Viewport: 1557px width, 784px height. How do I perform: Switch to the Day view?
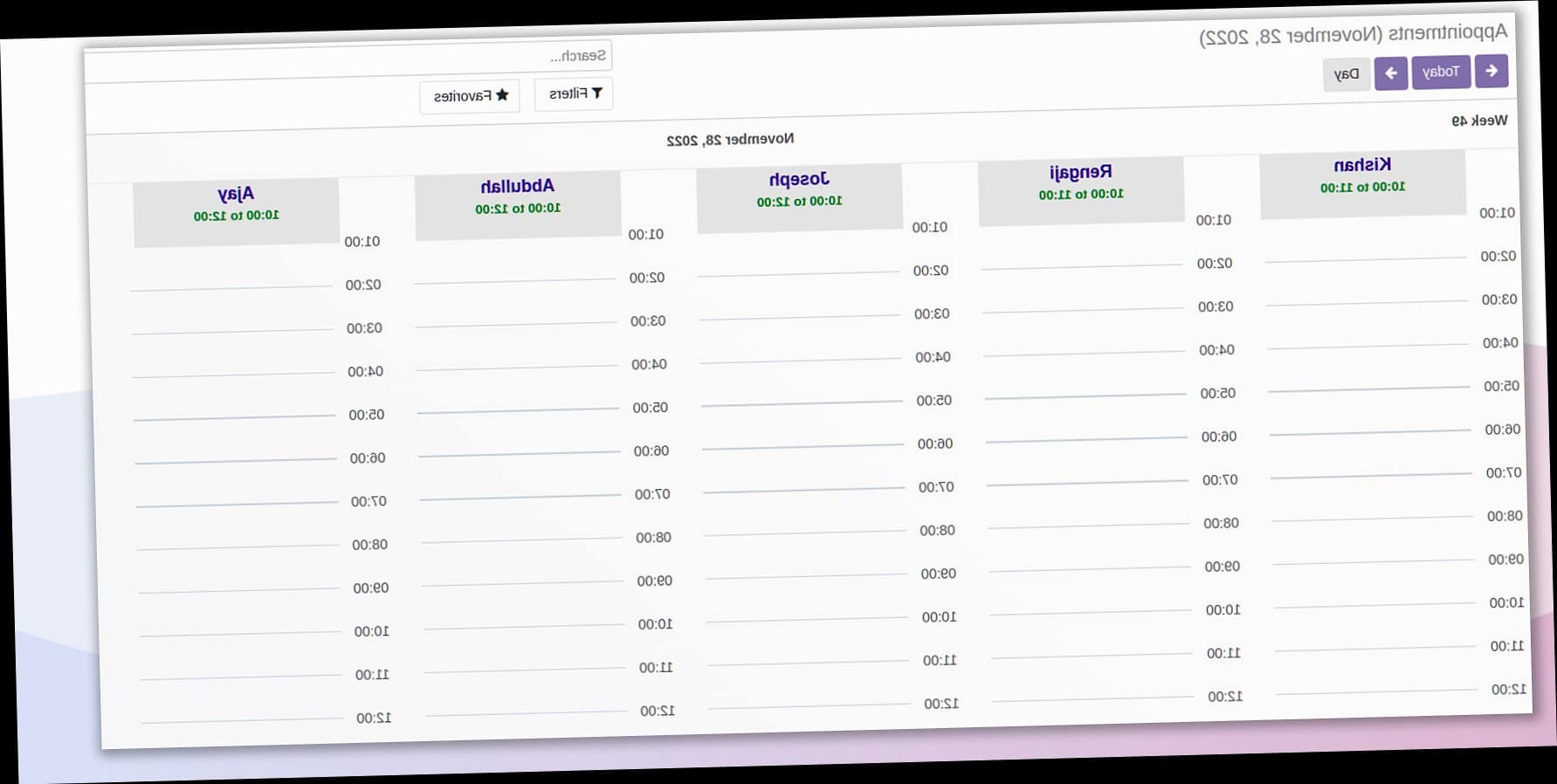tap(1346, 75)
